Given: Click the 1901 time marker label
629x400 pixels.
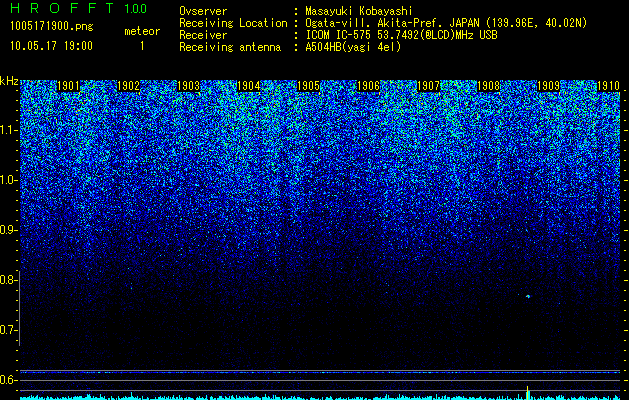Looking at the screenshot, I should click(68, 86).
